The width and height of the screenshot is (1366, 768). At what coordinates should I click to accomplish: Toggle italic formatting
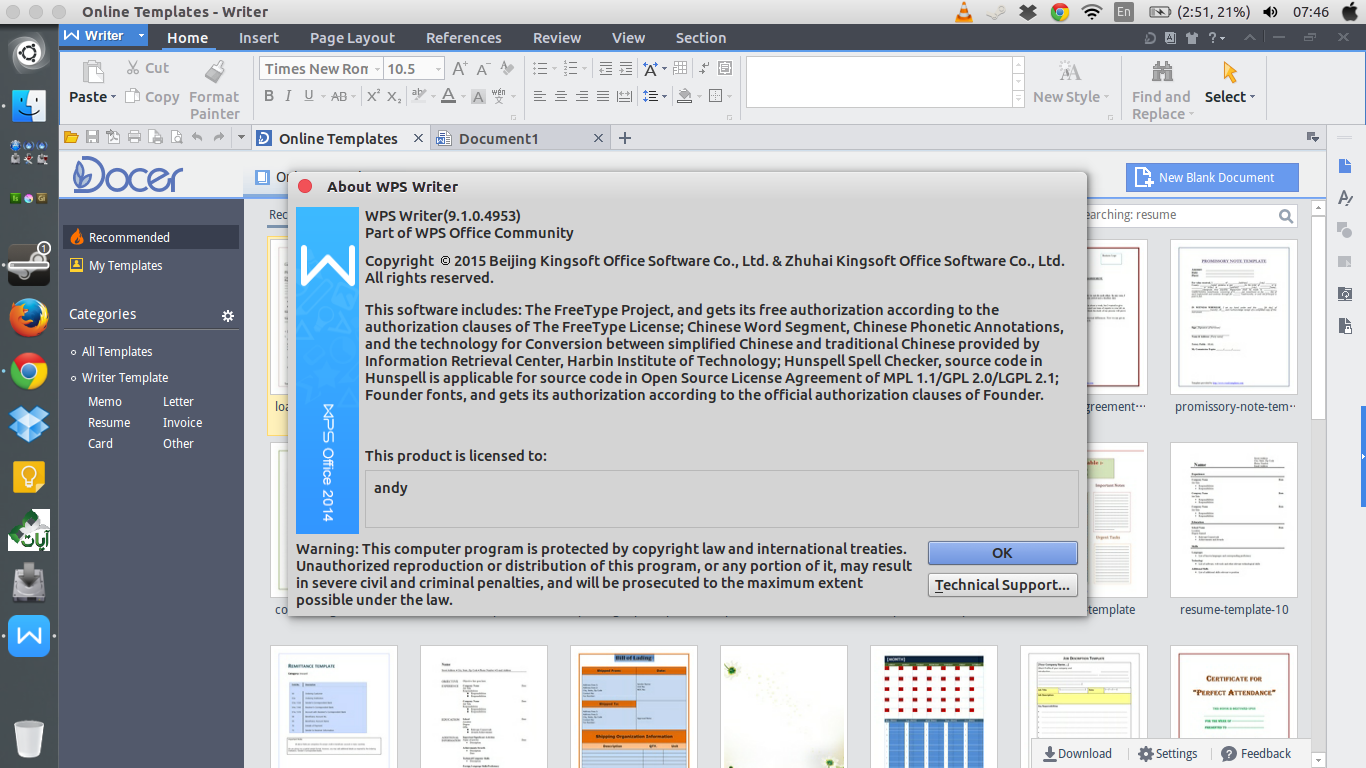[288, 96]
